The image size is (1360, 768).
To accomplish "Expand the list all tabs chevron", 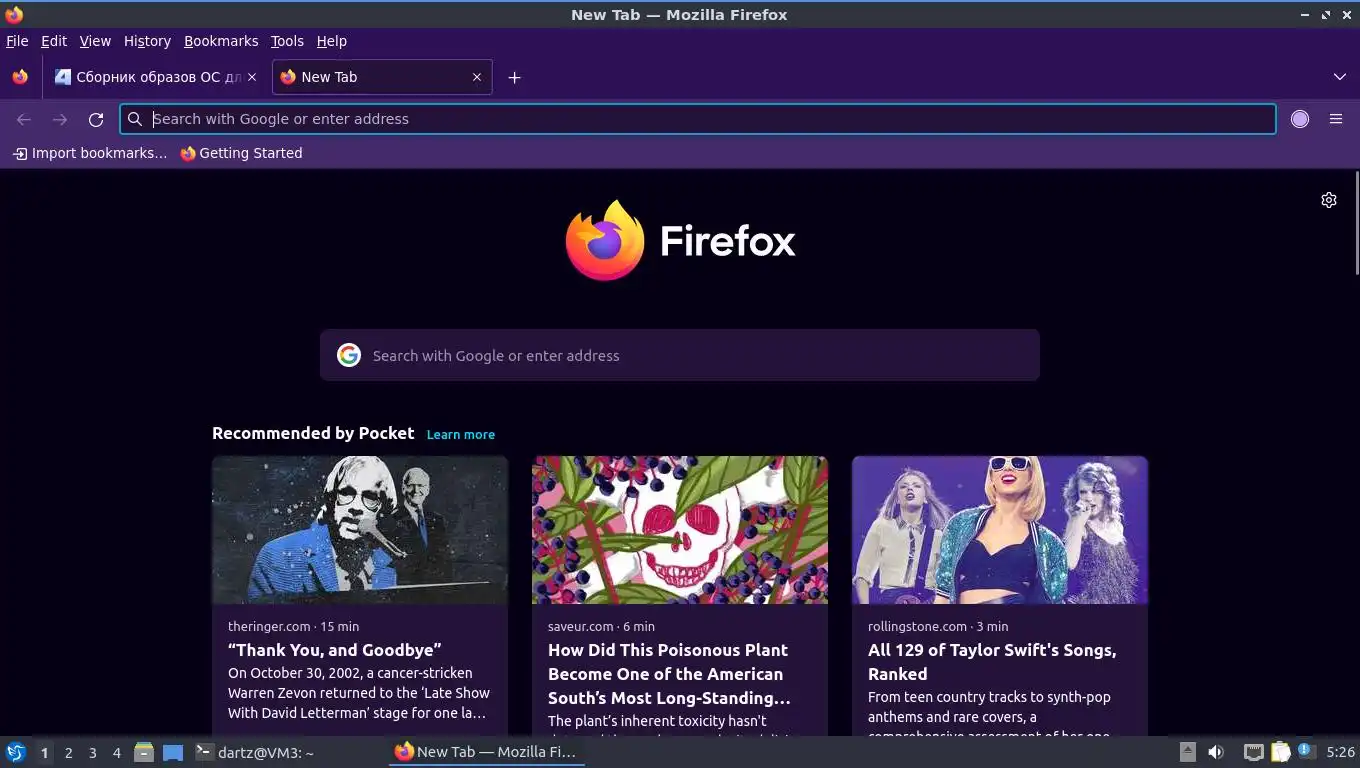I will pyautogui.click(x=1340, y=77).
